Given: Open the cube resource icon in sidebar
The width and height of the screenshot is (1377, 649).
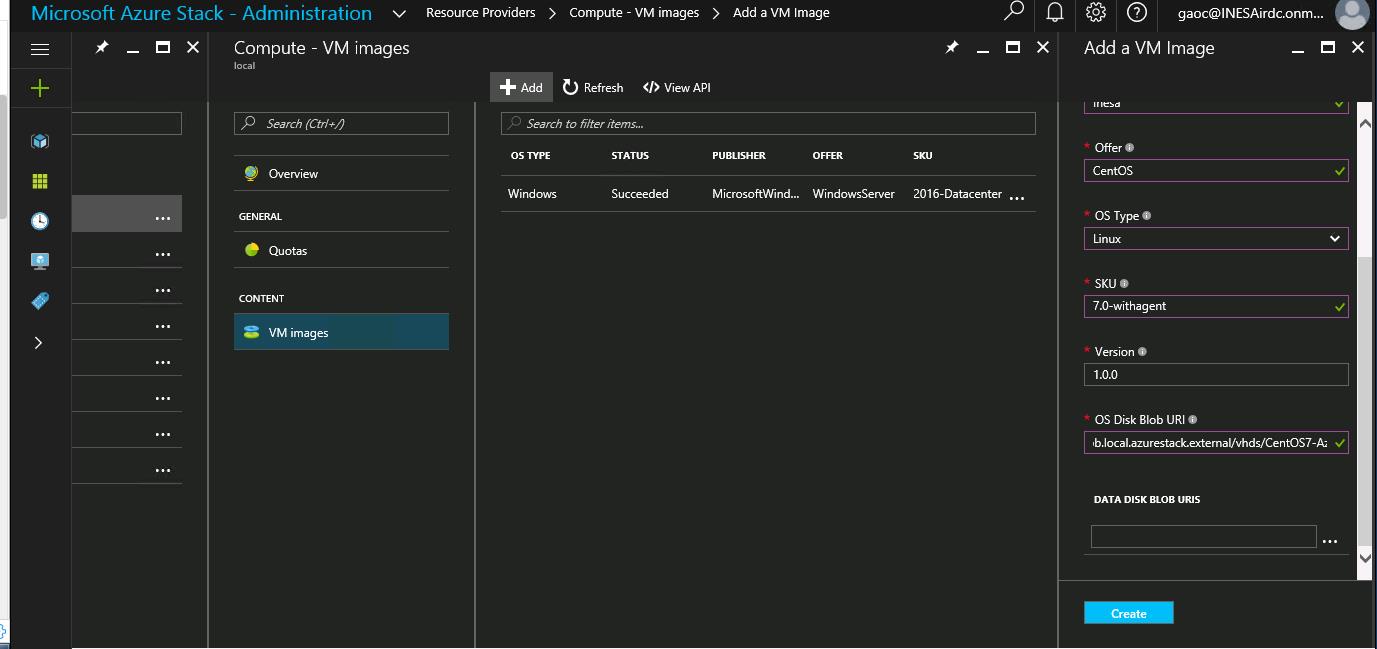Looking at the screenshot, I should (x=40, y=141).
